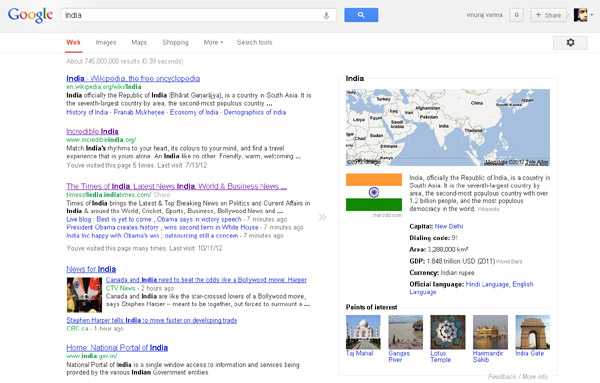Screen dimensions: 600x383
Task: Click the Ganges River thumbnail
Action: pos(406,332)
